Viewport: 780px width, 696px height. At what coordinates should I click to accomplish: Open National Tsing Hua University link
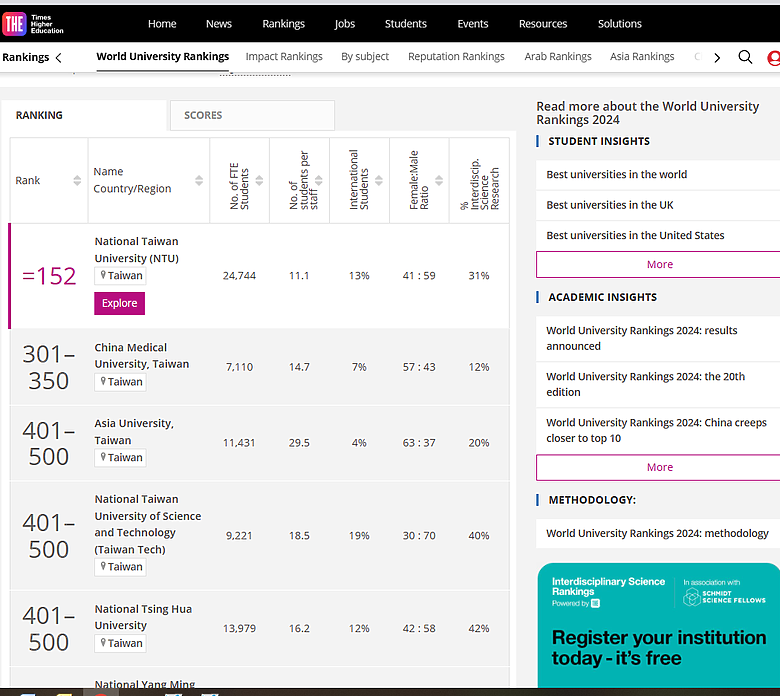pos(143,617)
